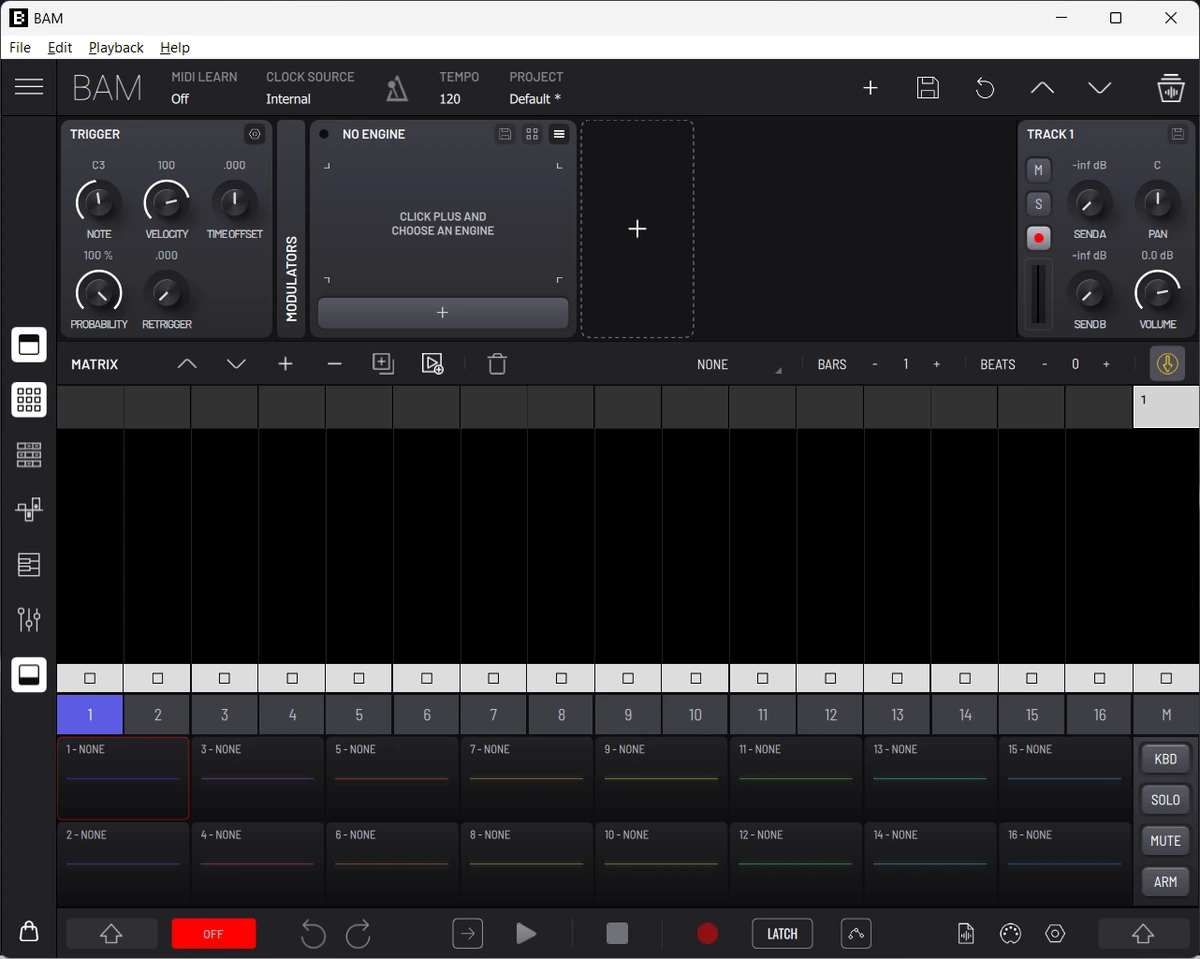
Task: Open the Playback menu
Action: point(116,47)
